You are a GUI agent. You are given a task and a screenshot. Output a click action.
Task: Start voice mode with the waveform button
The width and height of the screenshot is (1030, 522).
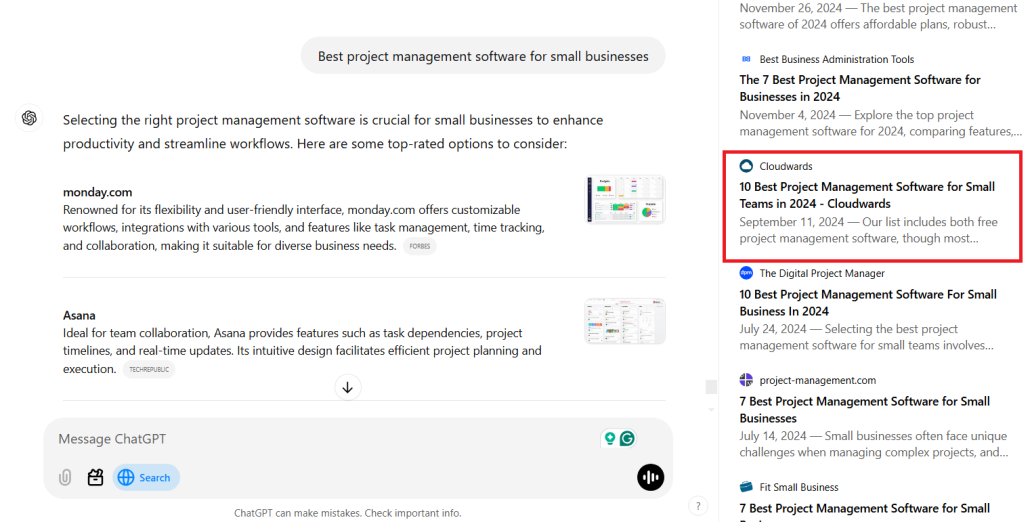tap(650, 477)
